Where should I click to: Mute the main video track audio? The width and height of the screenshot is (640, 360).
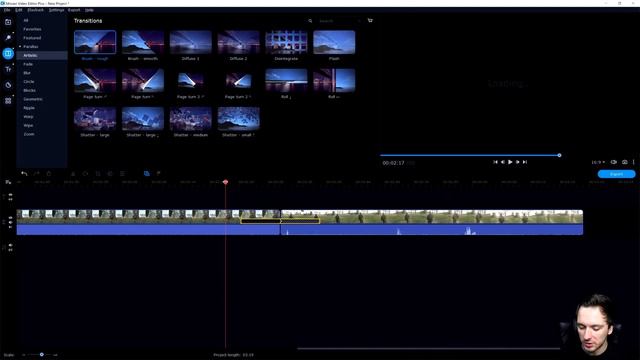coord(10,222)
